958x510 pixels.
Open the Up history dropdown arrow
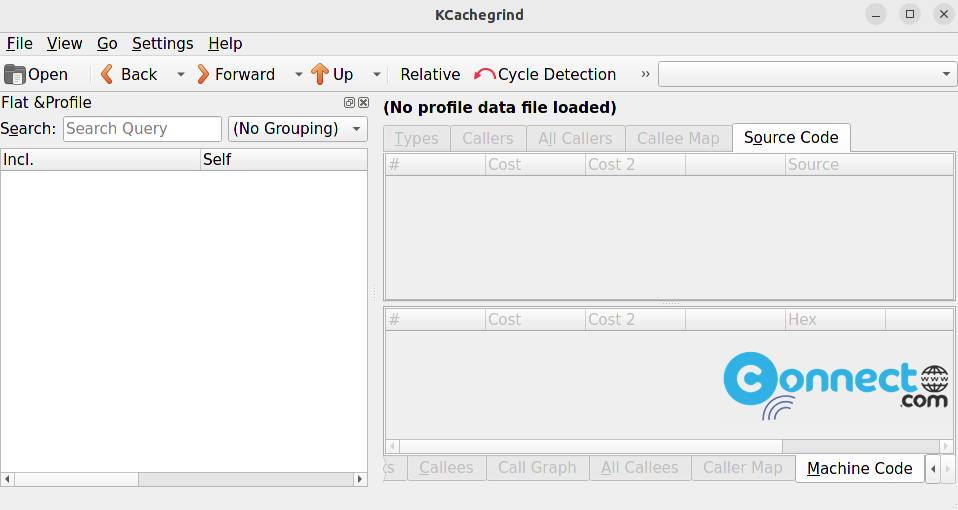pos(377,75)
